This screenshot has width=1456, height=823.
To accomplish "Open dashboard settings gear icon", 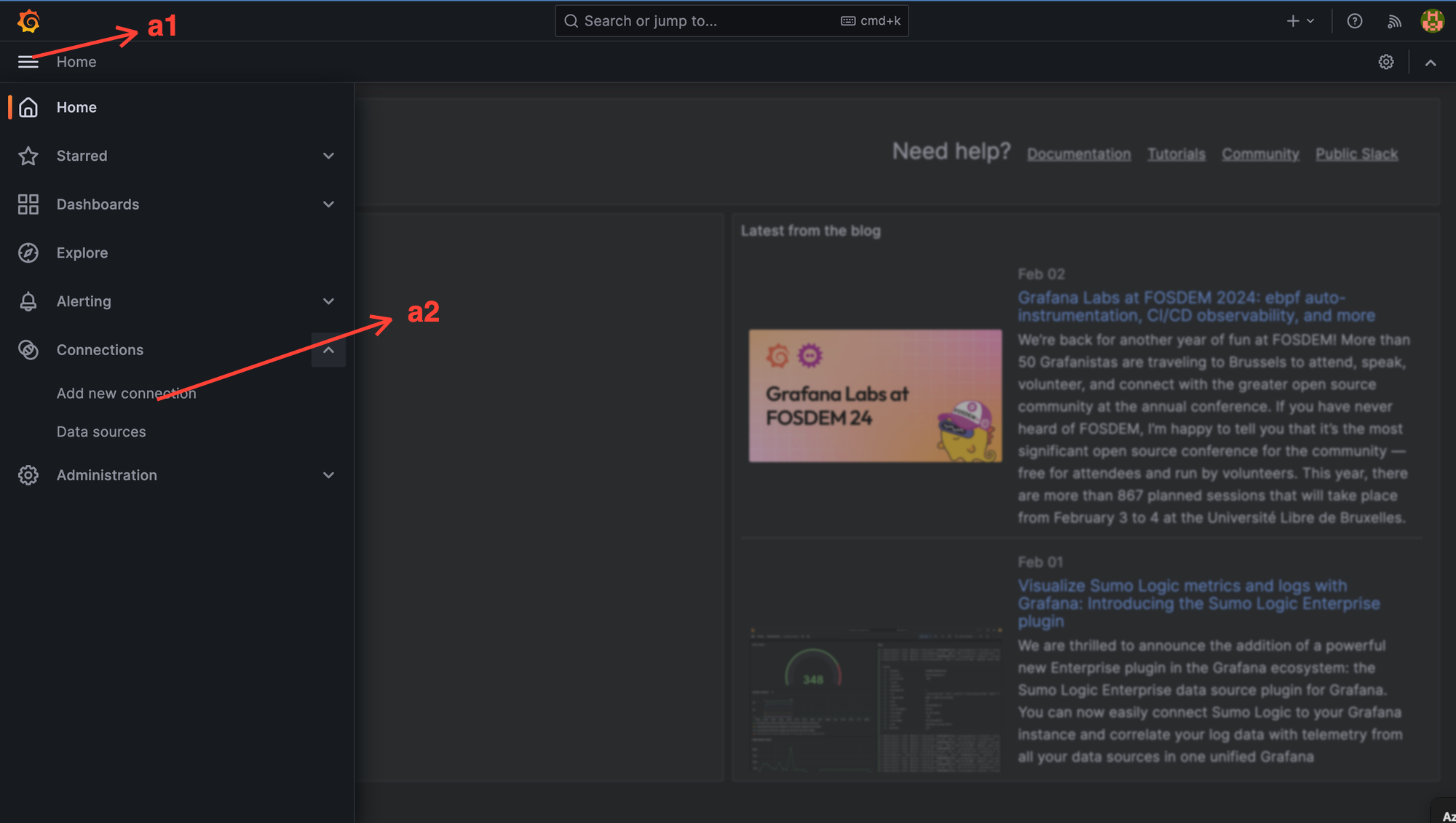I will point(1385,62).
